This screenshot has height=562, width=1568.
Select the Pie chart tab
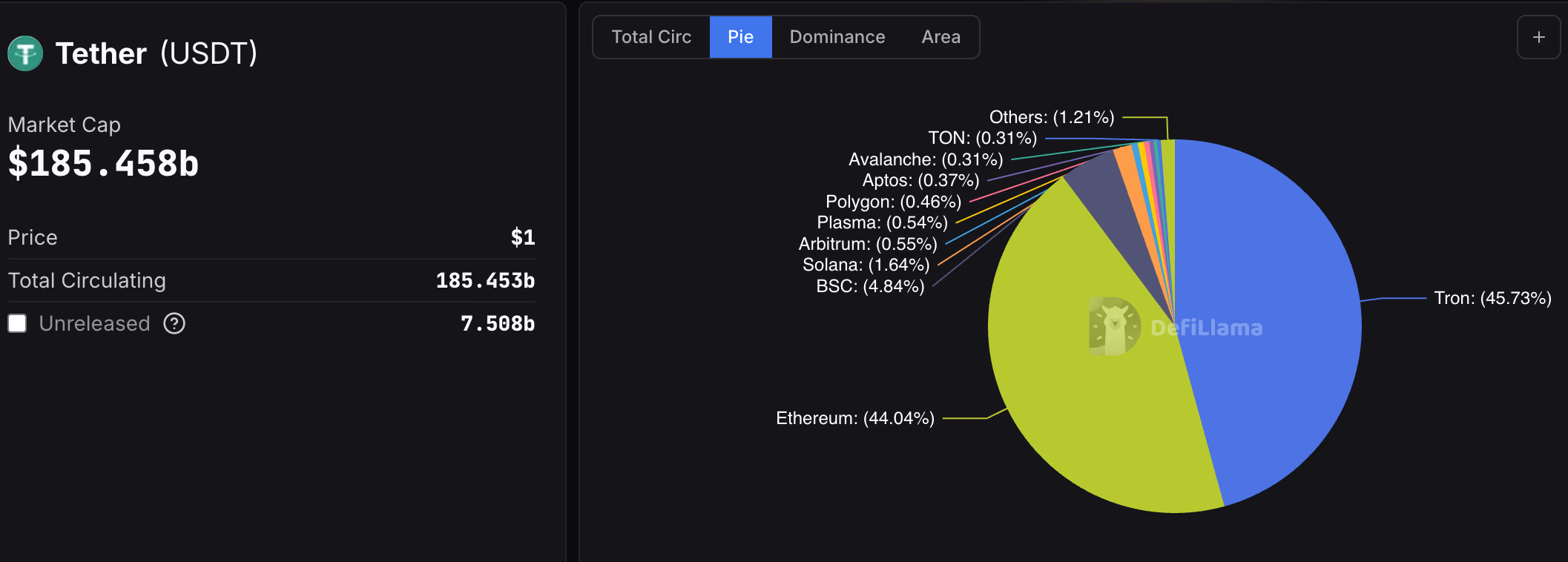740,37
